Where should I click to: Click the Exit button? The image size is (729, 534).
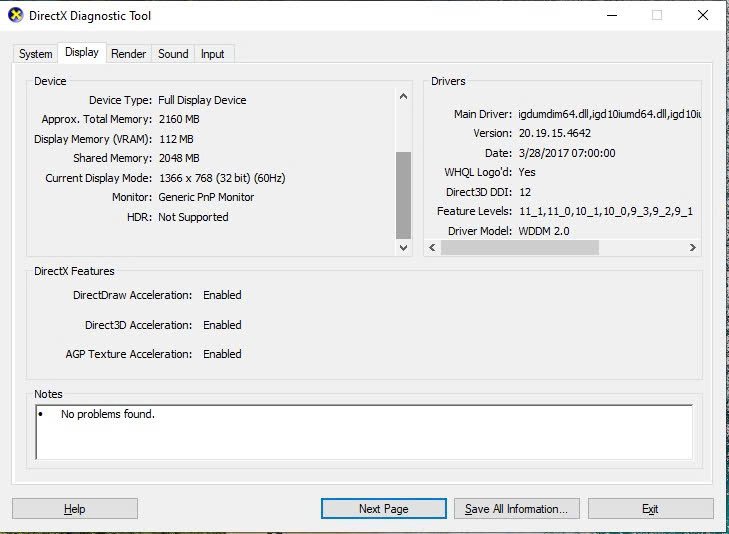pos(650,509)
